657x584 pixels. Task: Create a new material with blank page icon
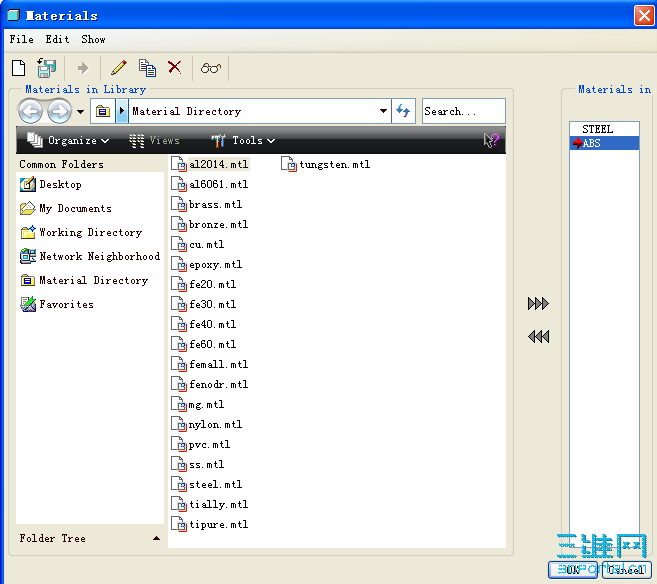point(18,68)
